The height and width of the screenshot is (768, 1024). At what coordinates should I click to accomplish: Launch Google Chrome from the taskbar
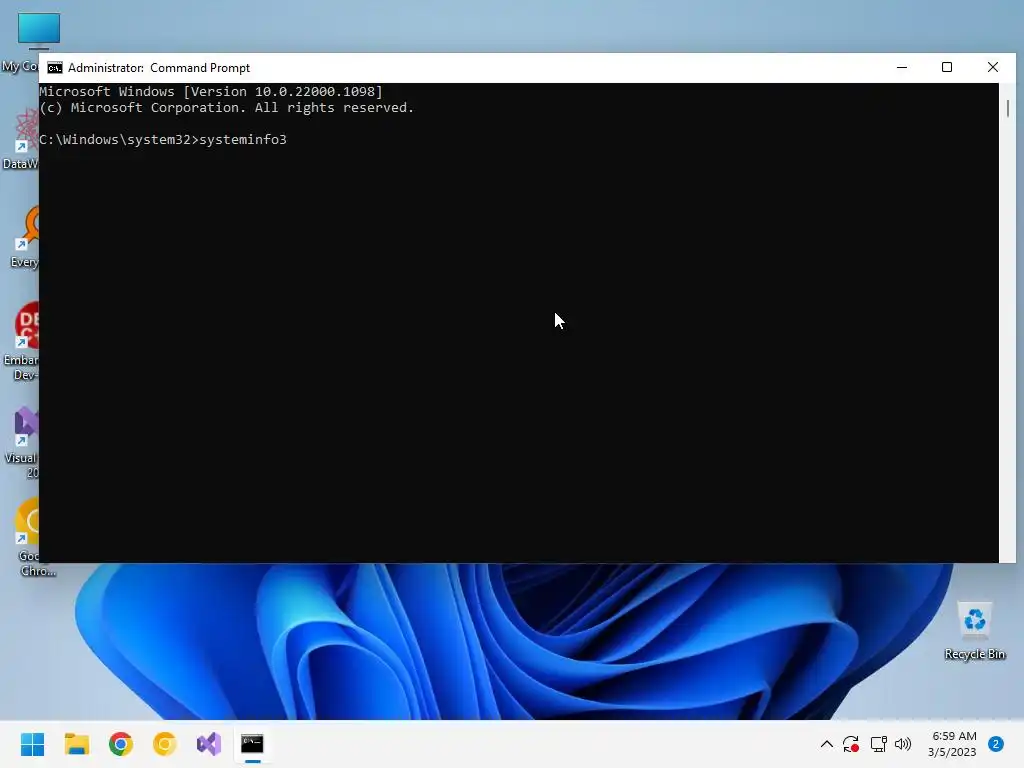[121, 744]
